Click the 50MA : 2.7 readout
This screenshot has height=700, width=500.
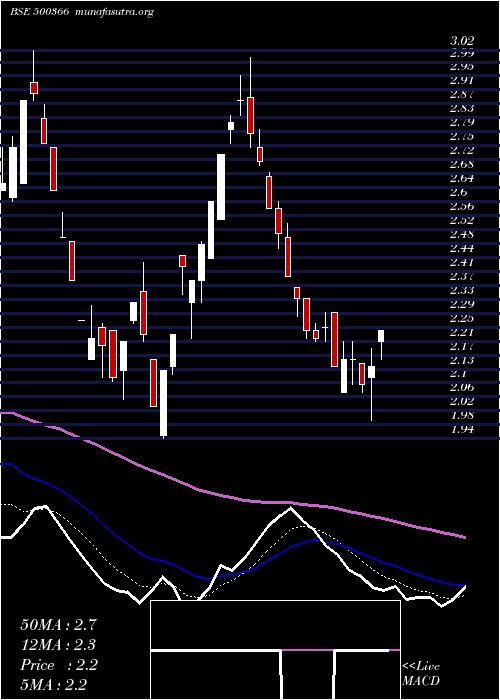point(58,625)
